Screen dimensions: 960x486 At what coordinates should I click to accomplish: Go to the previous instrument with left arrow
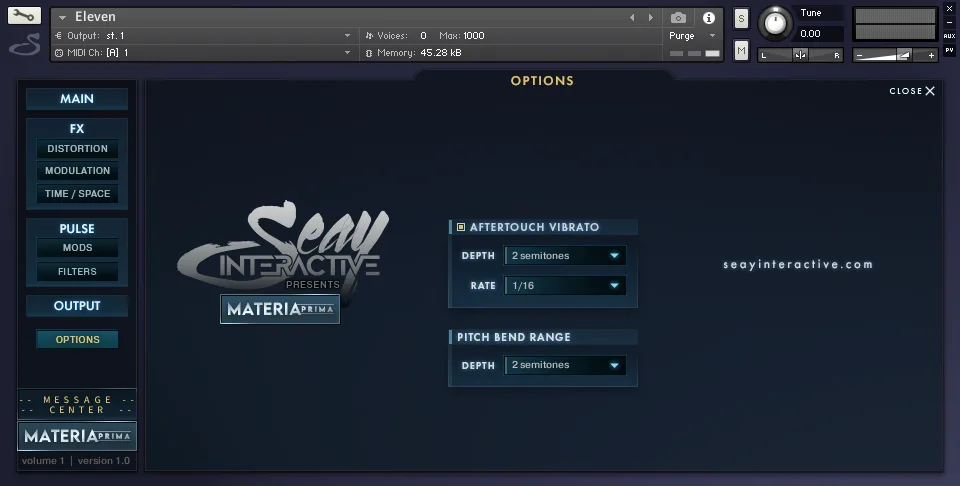[x=632, y=18]
